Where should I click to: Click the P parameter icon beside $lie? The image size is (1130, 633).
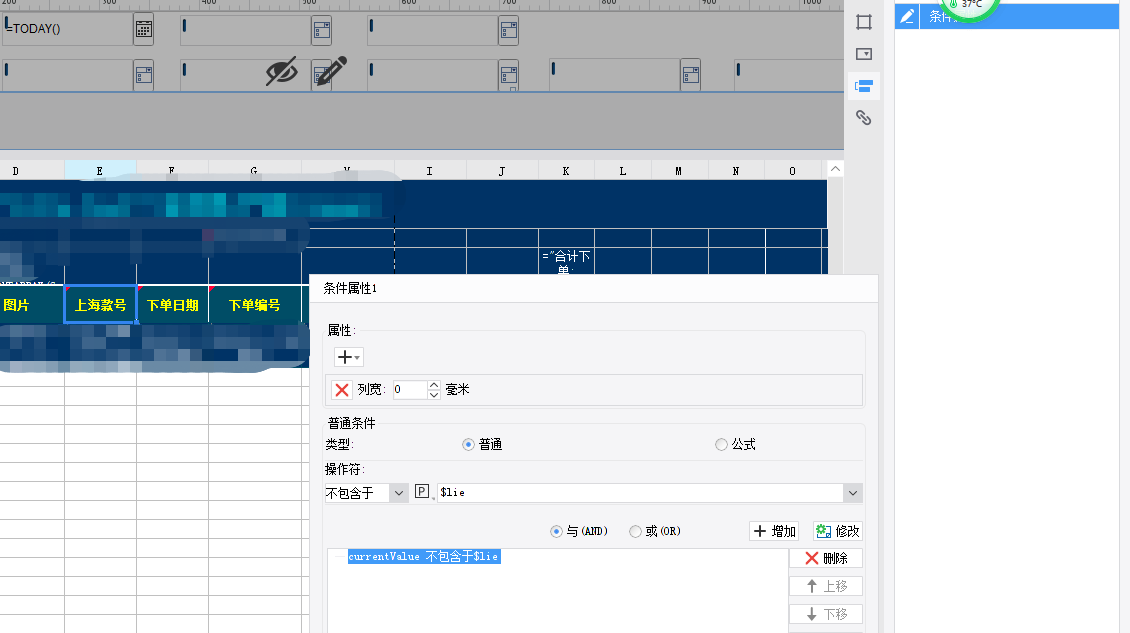[x=422, y=492]
